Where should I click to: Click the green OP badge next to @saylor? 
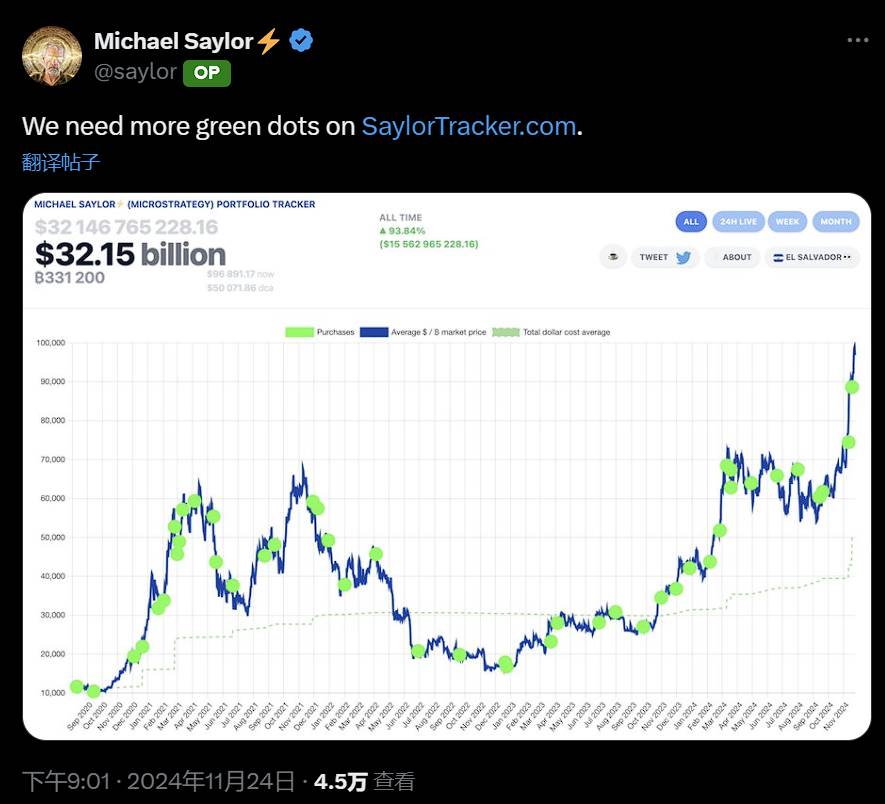pos(208,72)
